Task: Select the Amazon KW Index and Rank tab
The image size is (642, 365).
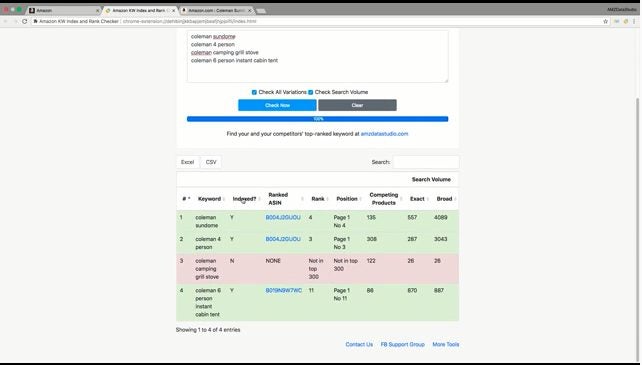Action: (139, 10)
